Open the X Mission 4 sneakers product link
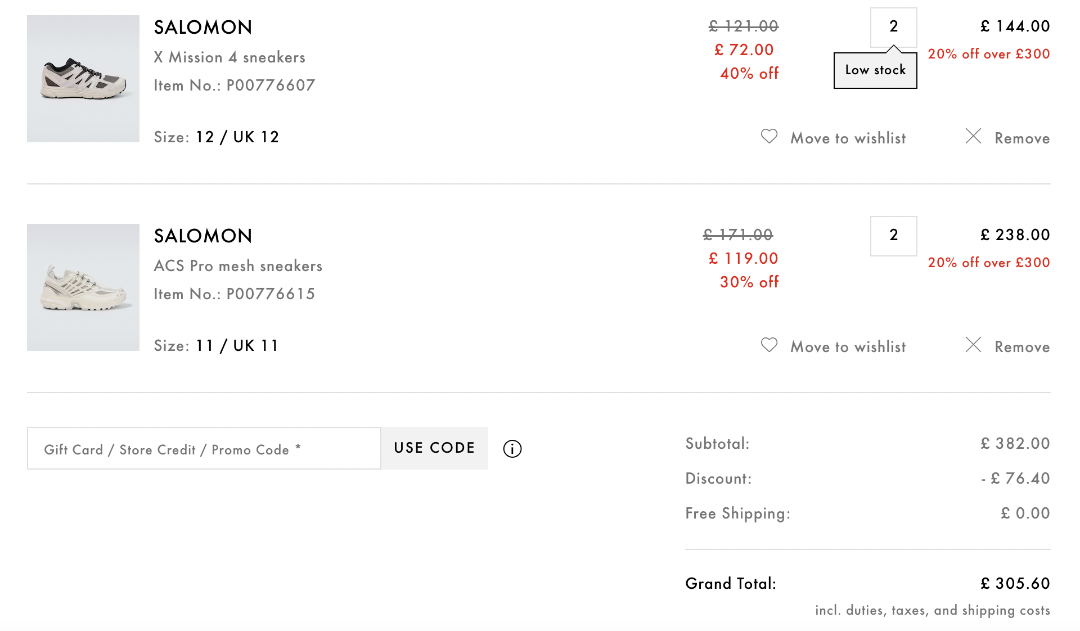Screen dimensions: 1080x631 [x=230, y=57]
